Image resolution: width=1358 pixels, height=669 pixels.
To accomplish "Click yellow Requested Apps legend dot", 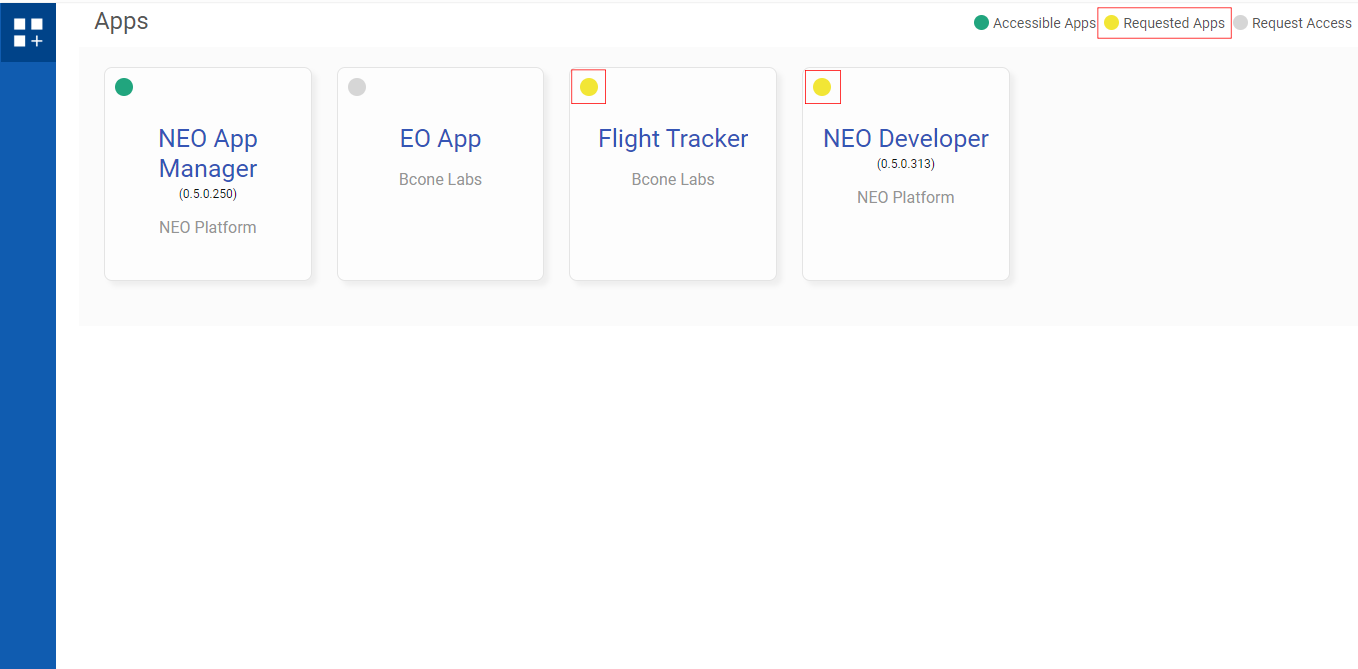I will [1111, 23].
